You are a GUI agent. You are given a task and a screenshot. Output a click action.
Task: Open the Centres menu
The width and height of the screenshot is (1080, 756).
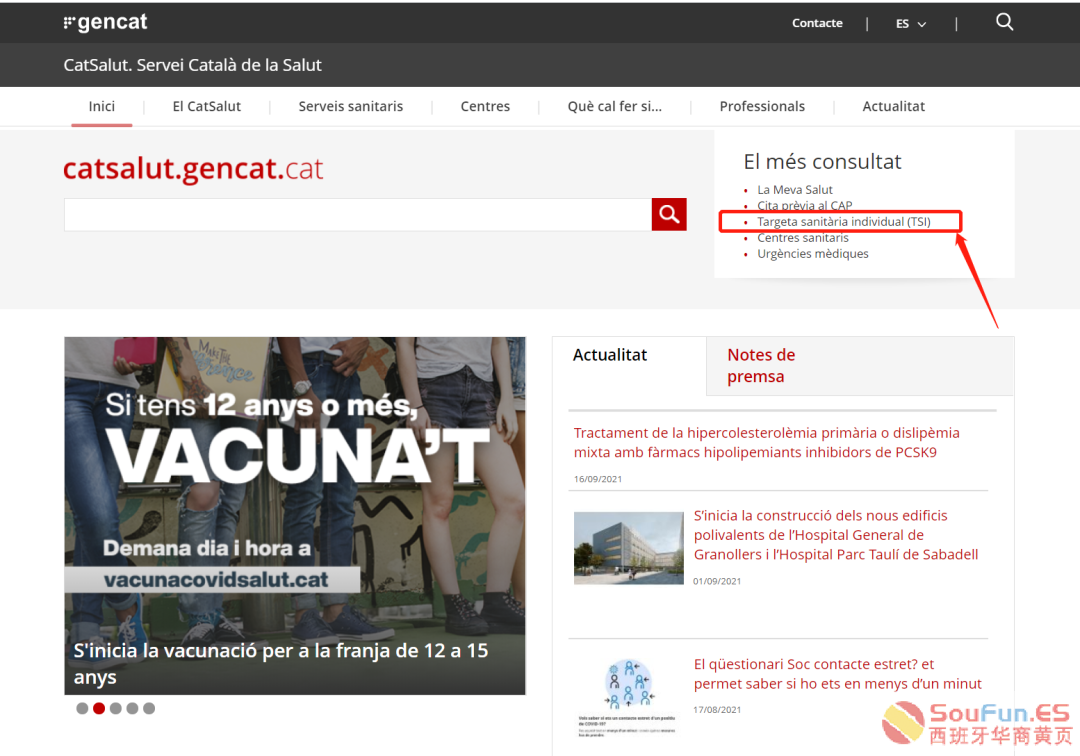coord(485,106)
